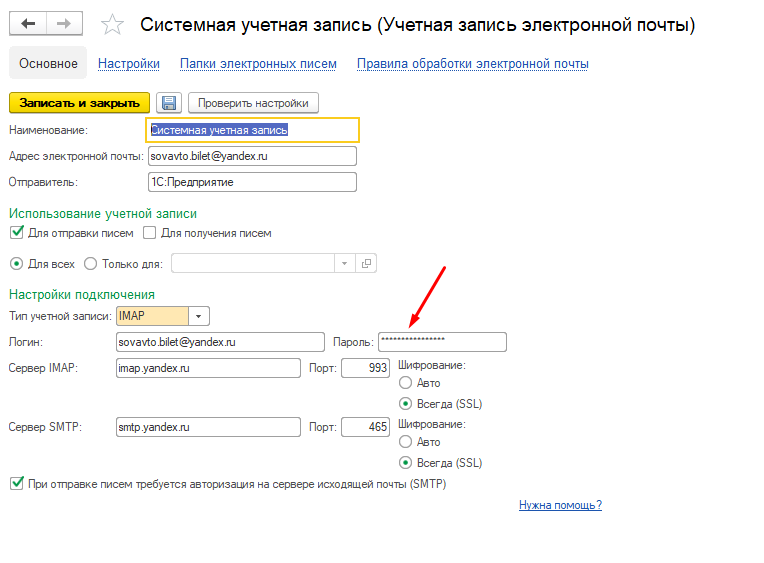
Task: Select the Только для radio button
Action: pyautogui.click(x=91, y=263)
